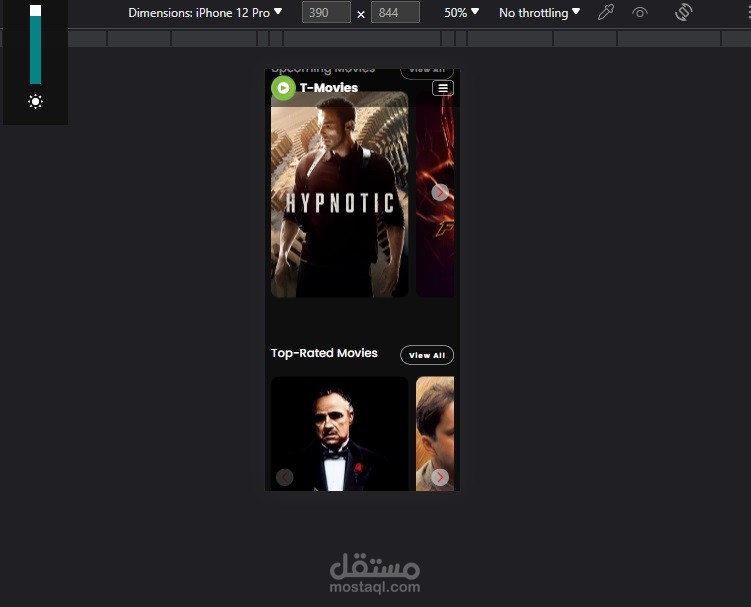Click next arrow on Upcoming Movies carousel
The image size is (751, 607).
[440, 192]
